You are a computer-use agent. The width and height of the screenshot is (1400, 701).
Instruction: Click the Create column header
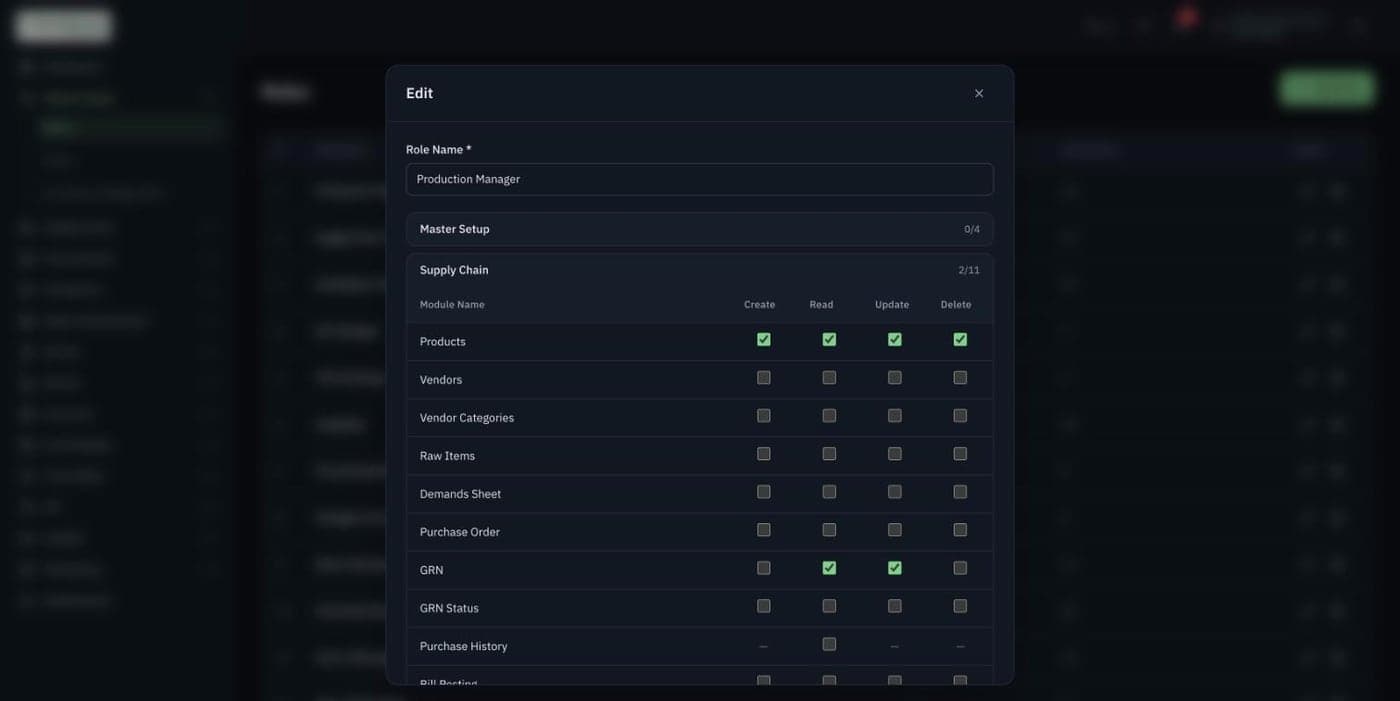point(760,304)
